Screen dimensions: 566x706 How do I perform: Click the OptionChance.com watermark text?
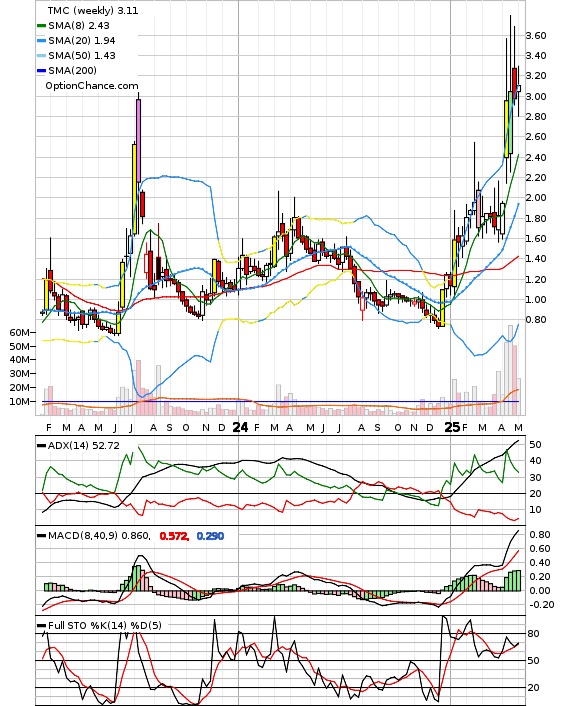(x=92, y=86)
